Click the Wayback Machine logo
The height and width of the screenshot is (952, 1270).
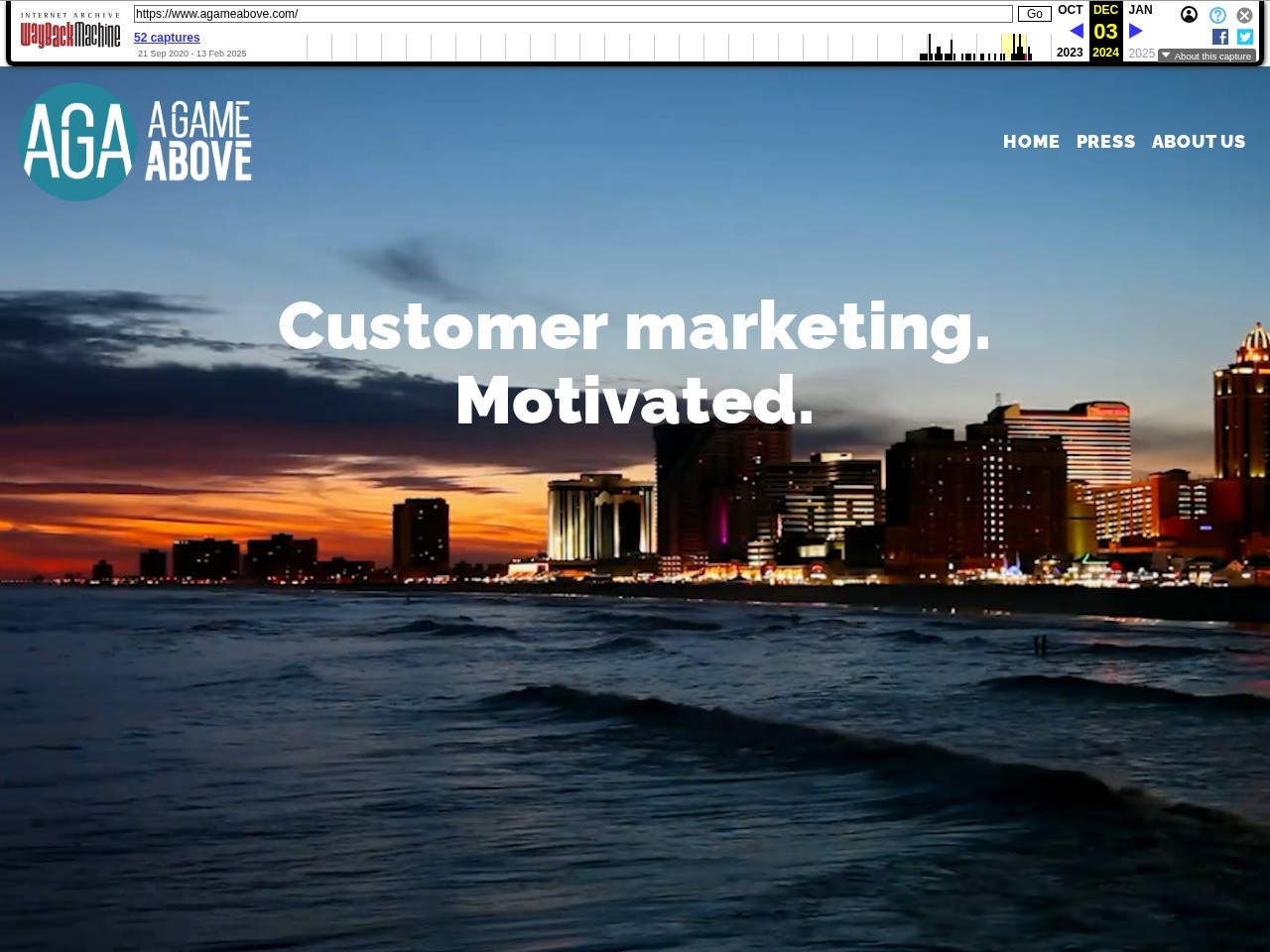tap(70, 35)
